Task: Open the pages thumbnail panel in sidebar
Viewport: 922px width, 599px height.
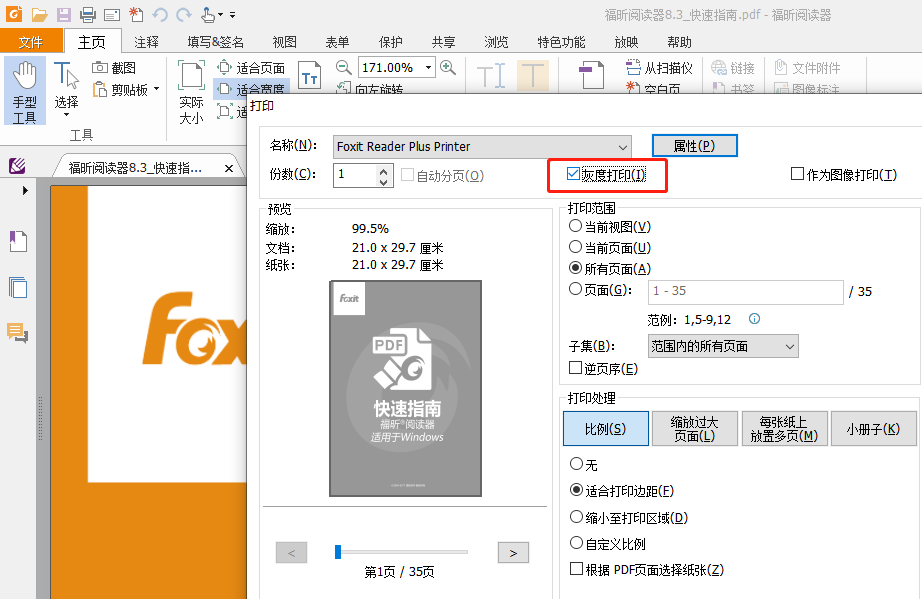Action: point(18,287)
